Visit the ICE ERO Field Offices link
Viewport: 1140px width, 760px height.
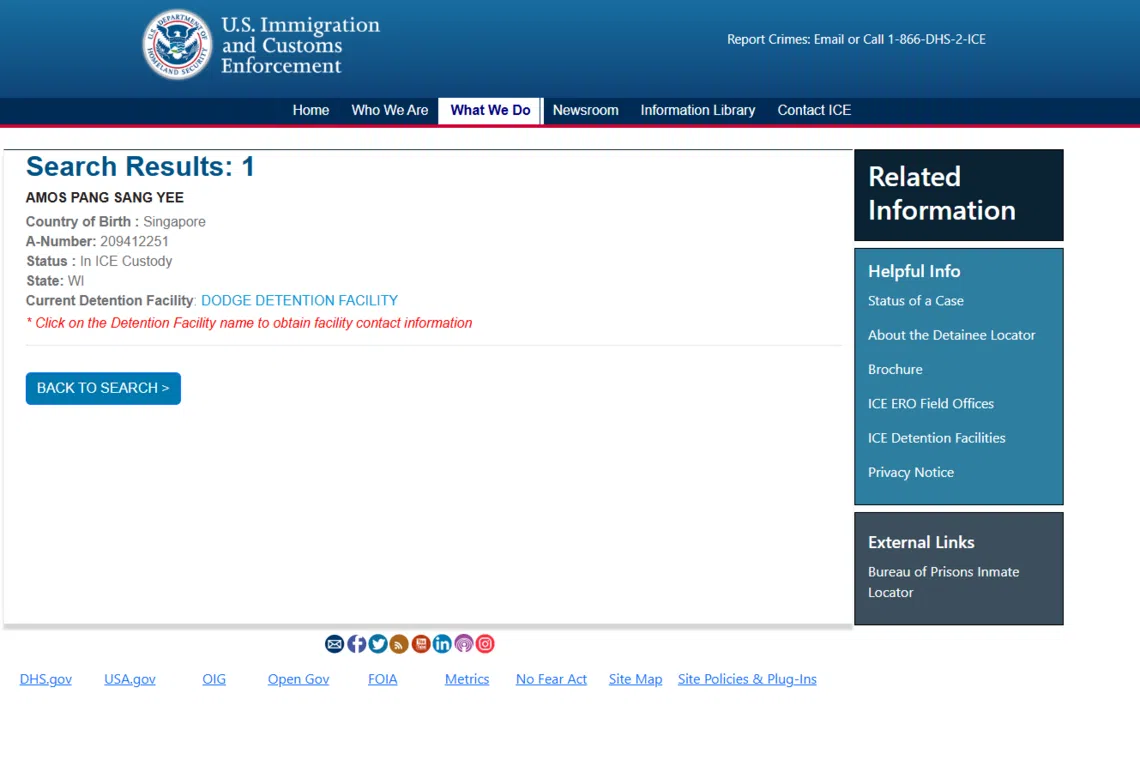click(930, 403)
